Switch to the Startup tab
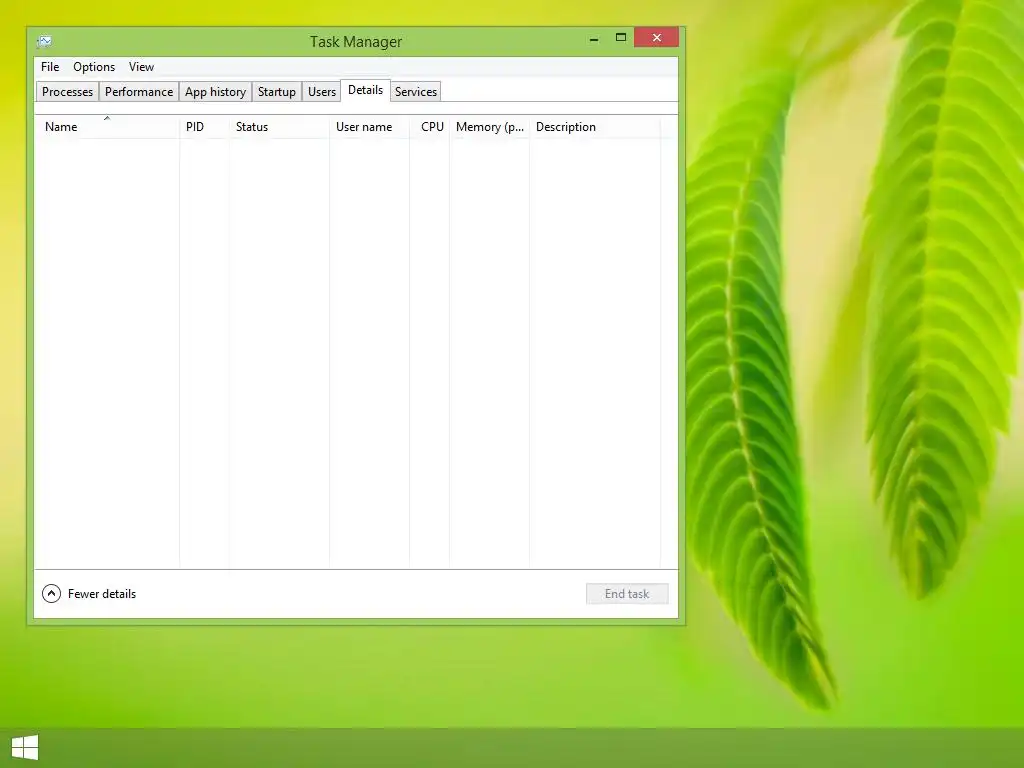Viewport: 1024px width, 768px height. [277, 91]
